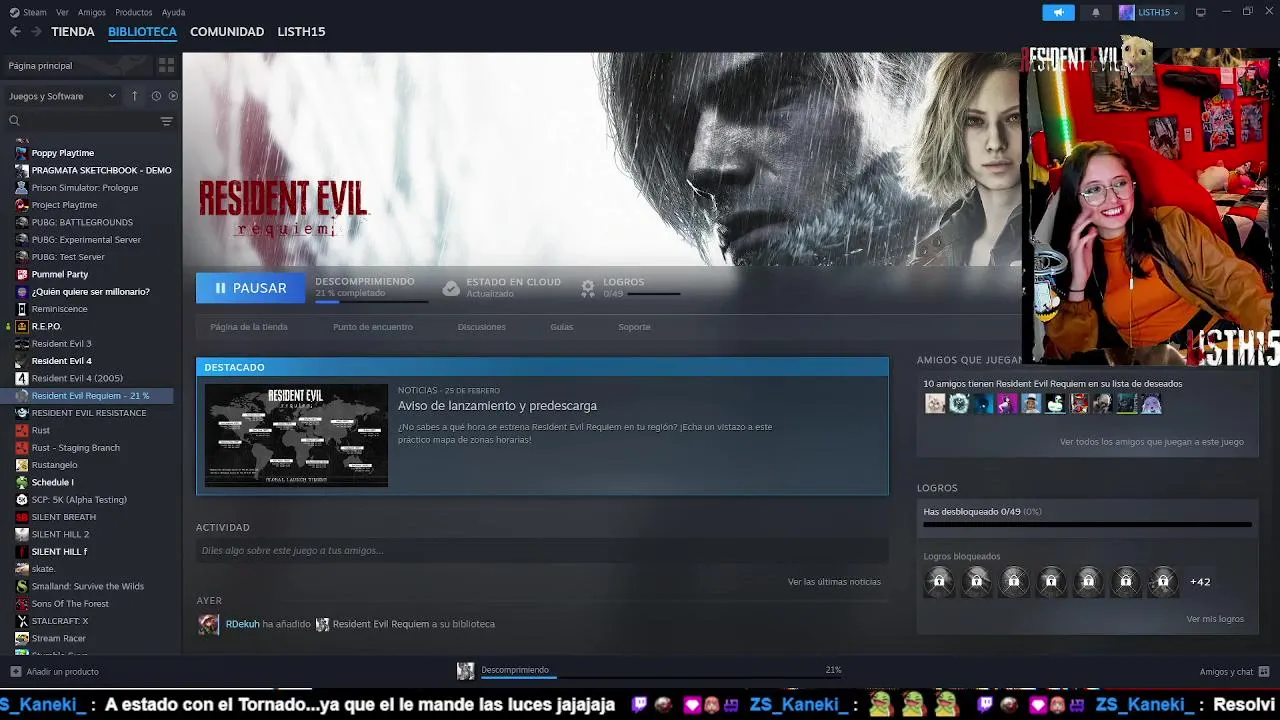Open RDekuh's avatar in activity feed

coord(208,624)
